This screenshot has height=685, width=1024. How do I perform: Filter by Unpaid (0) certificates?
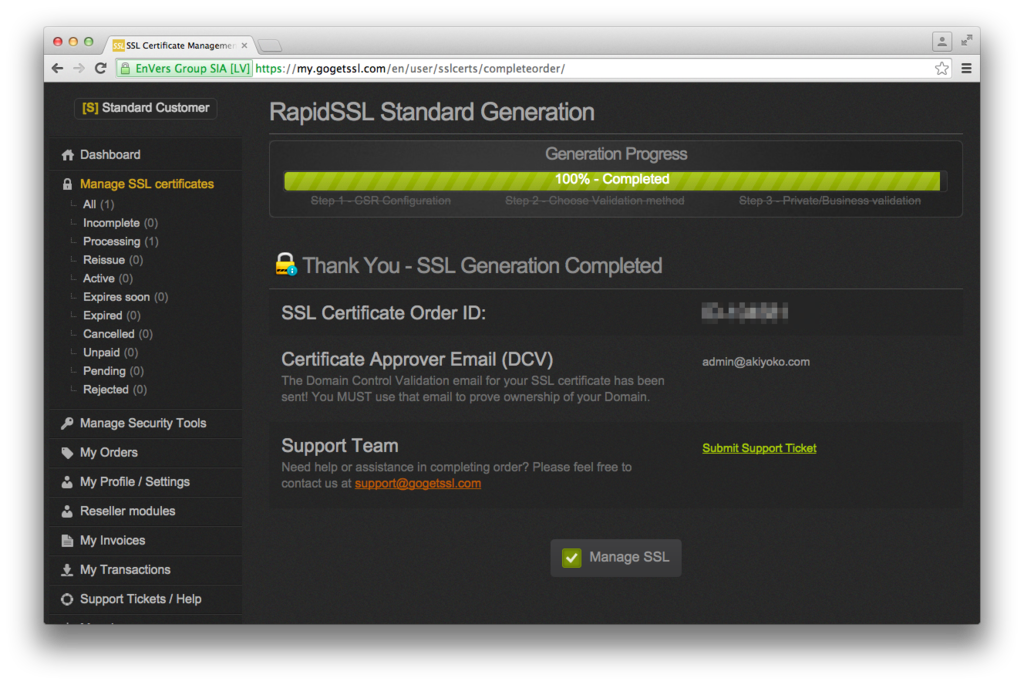pyautogui.click(x=110, y=353)
